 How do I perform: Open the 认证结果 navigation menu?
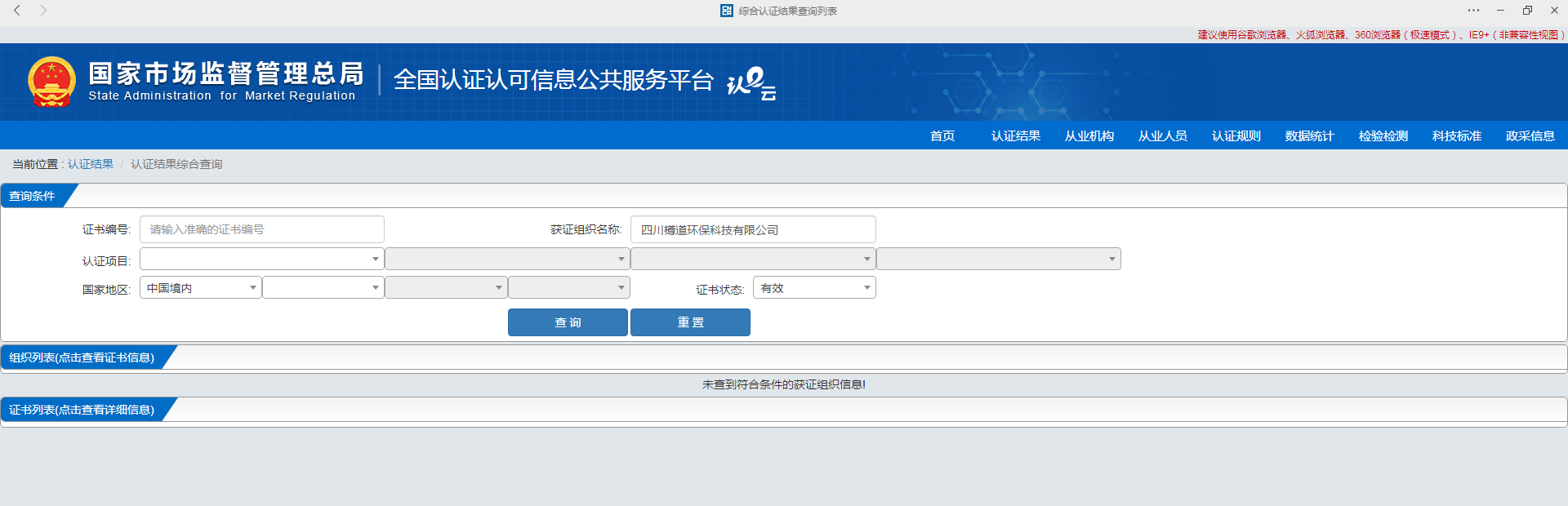tap(1016, 135)
